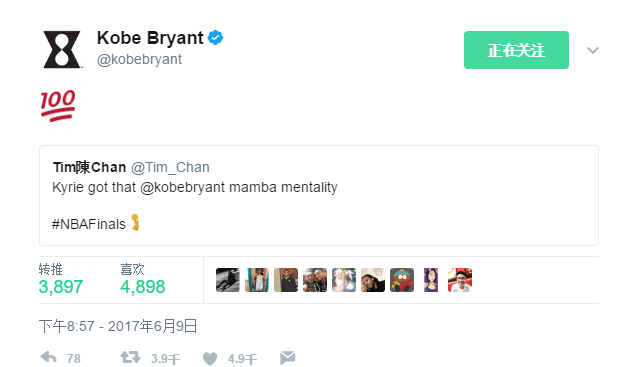Open the Kobe Bryant display name
631x367 pixels.
pyautogui.click(x=150, y=38)
